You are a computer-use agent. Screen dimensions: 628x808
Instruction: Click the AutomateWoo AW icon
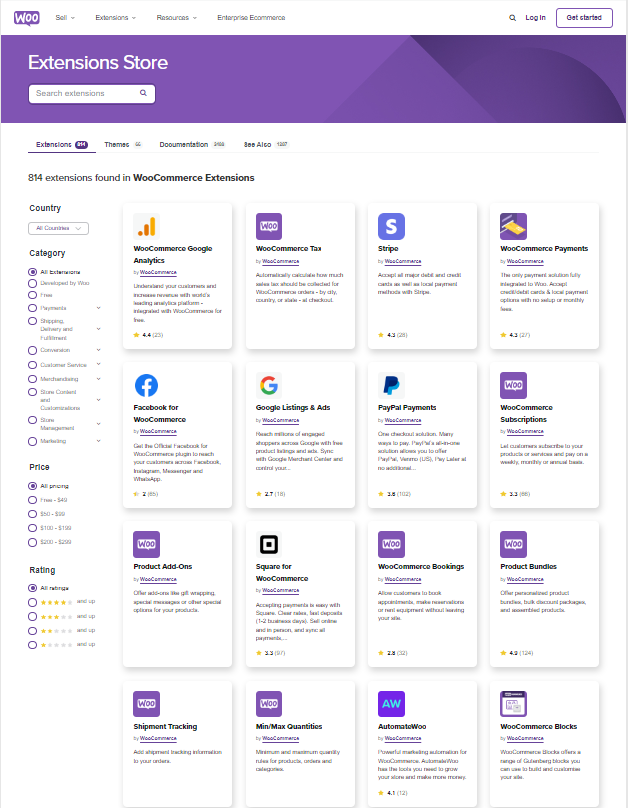point(391,704)
